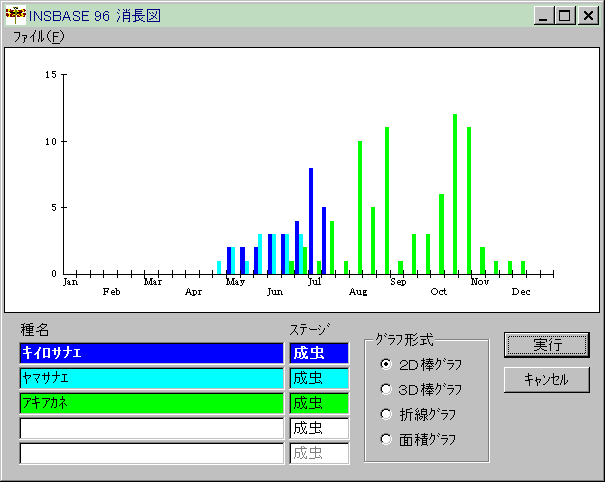
Task: Open stage 成虫 box for キイロサナエ
Action: click(319, 353)
